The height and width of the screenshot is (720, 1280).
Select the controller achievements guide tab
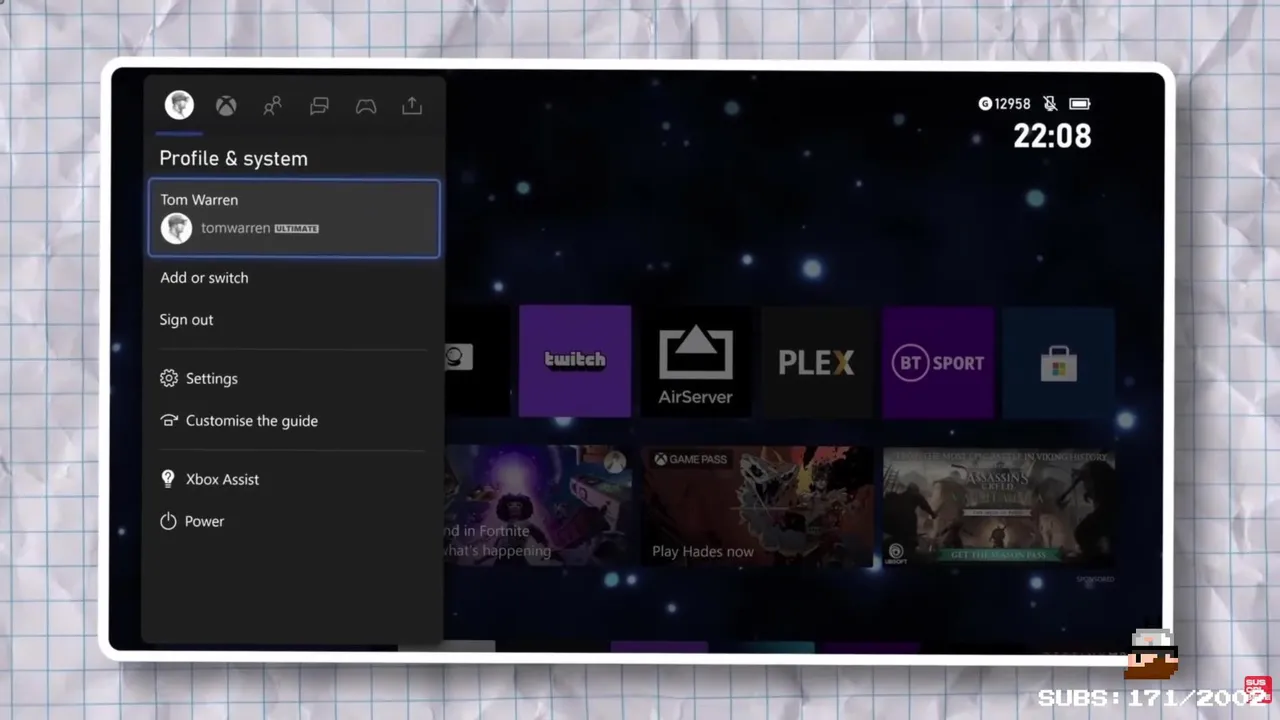(366, 106)
